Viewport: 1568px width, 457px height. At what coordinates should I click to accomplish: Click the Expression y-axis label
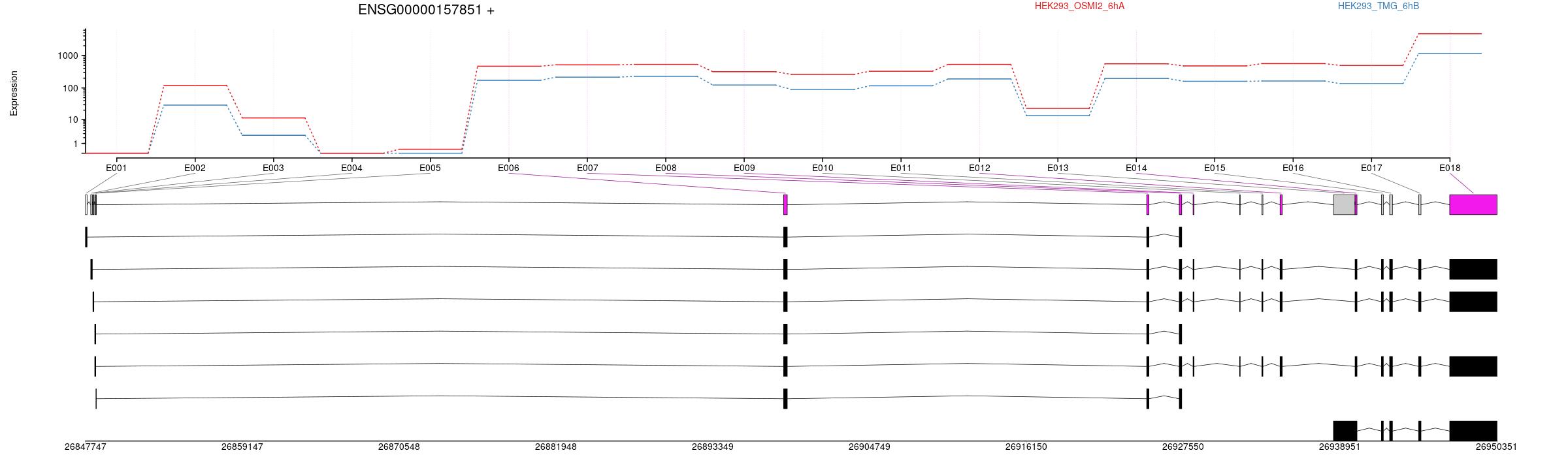[14, 93]
